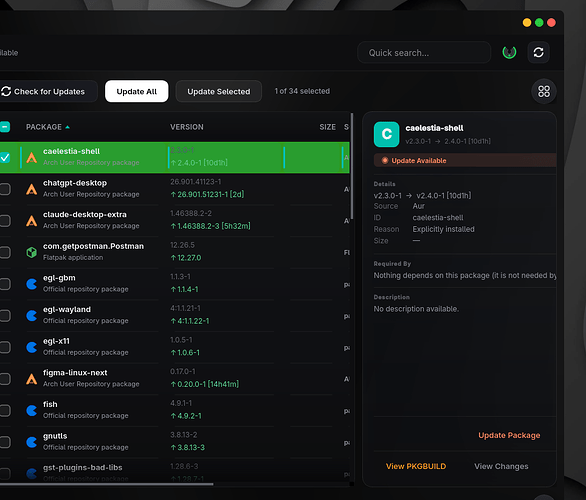Image resolution: width=586 pixels, height=500 pixels.
Task: Click the AUR icon beside figma-linux-next
Action: coord(32,379)
